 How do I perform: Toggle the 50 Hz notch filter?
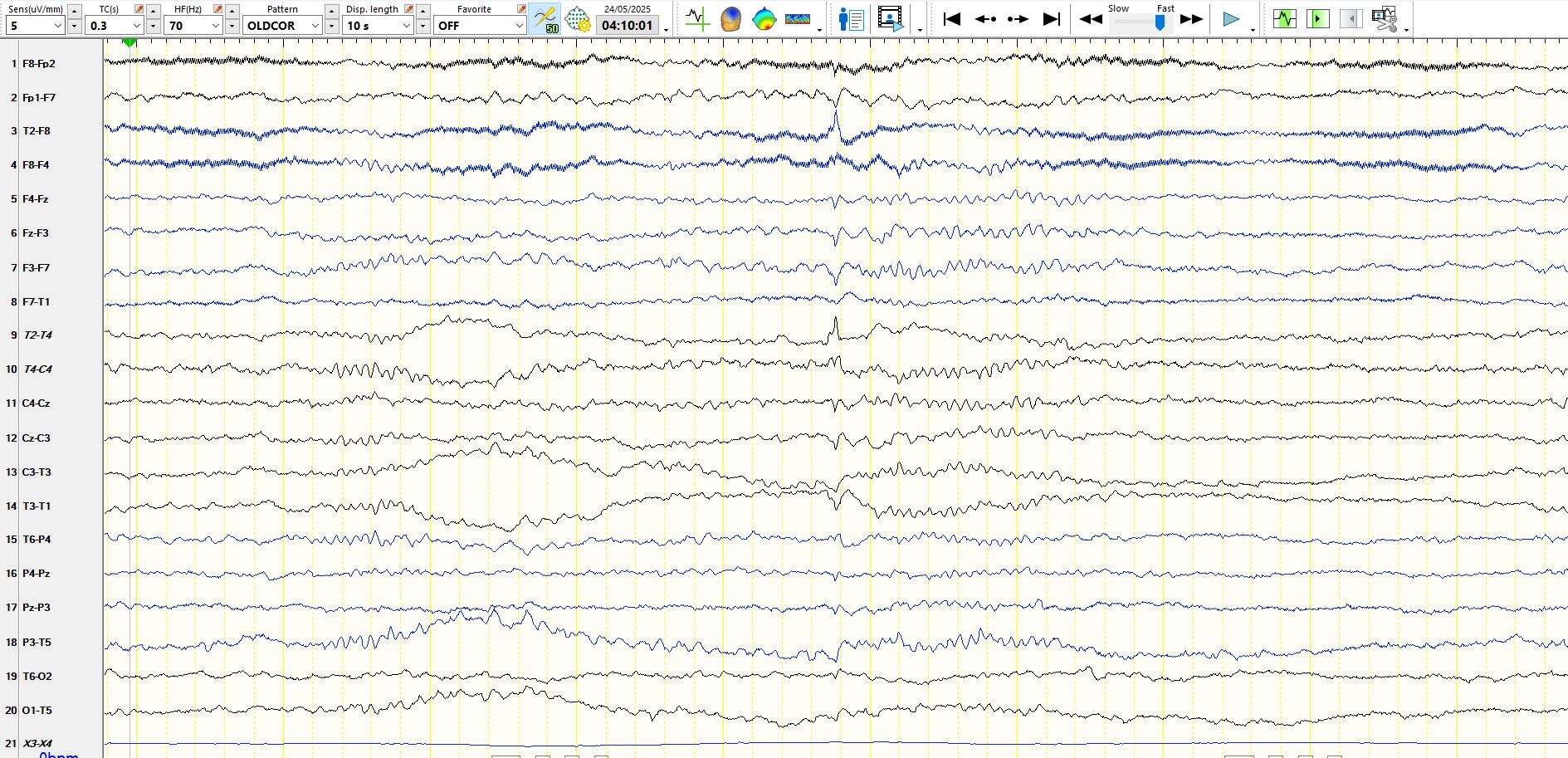(x=546, y=19)
